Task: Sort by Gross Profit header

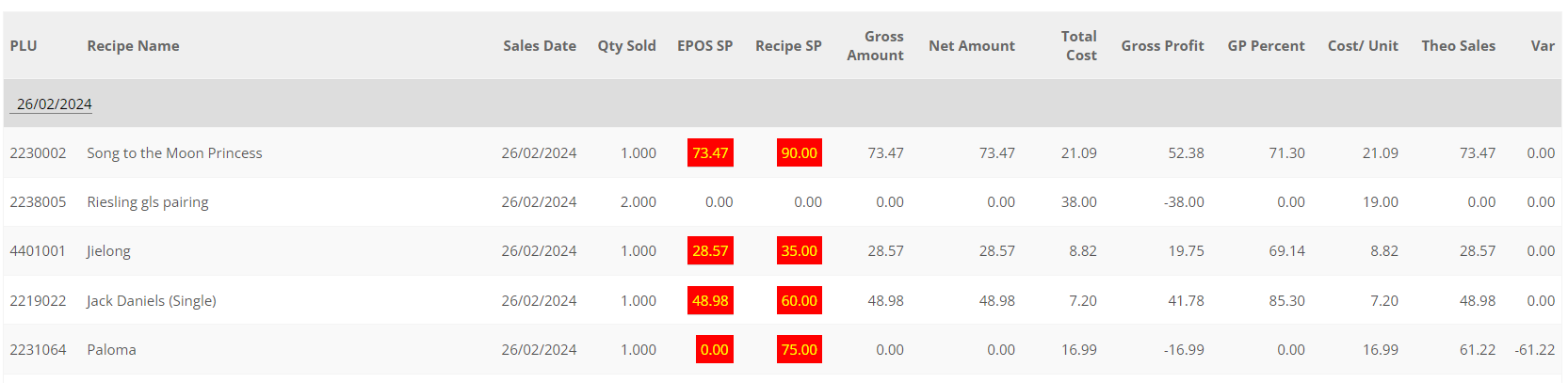Action: (x=1162, y=46)
